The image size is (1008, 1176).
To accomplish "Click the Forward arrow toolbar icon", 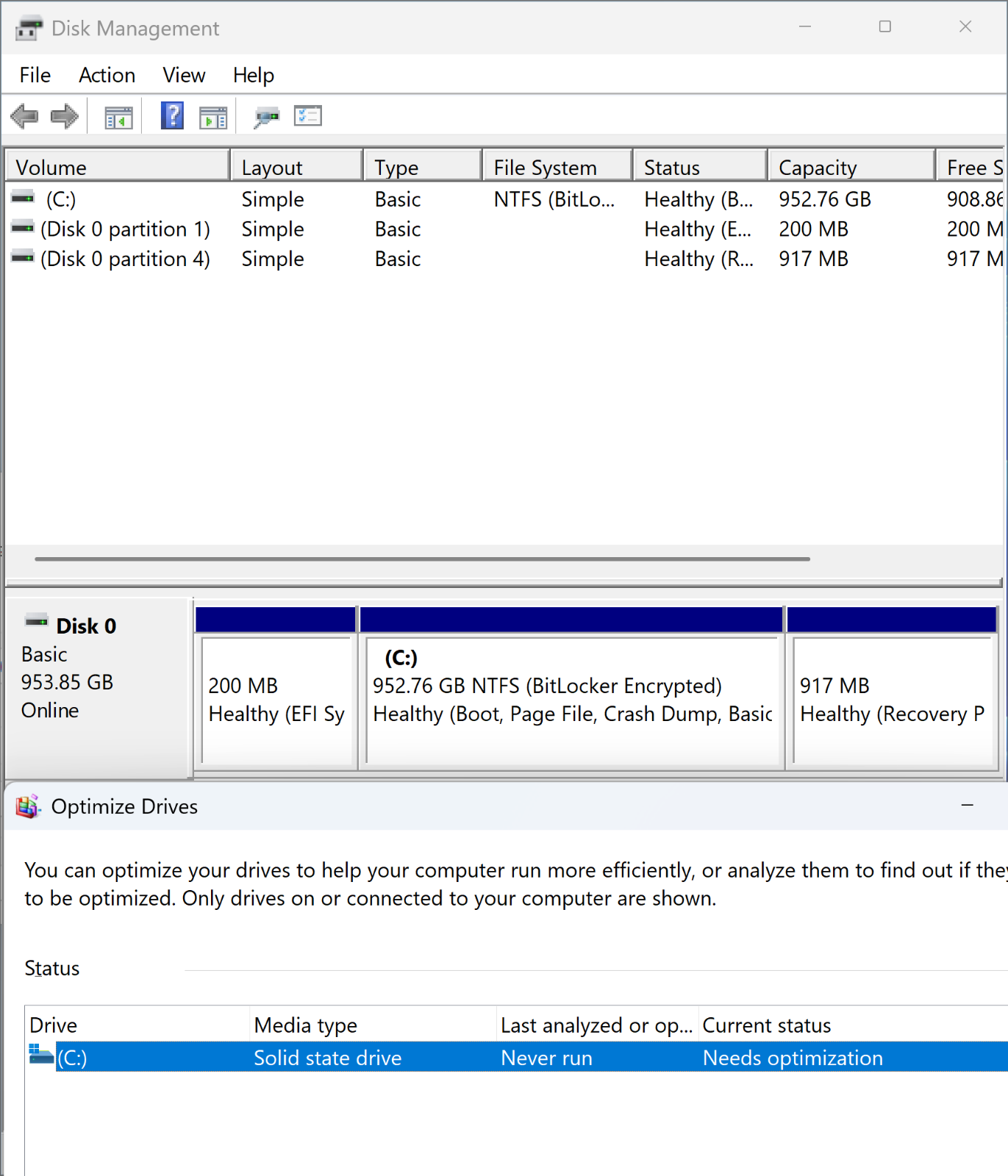I will [x=65, y=116].
